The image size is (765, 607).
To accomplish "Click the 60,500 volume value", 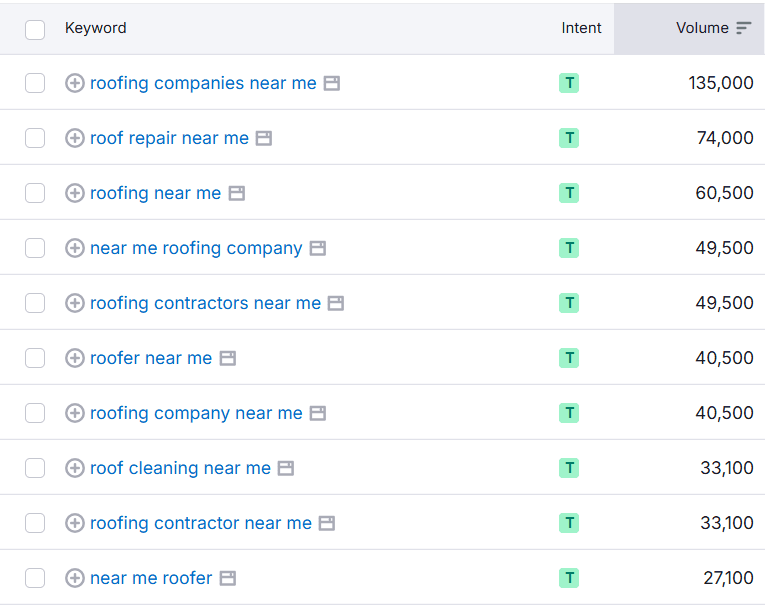I will click(x=725, y=193).
